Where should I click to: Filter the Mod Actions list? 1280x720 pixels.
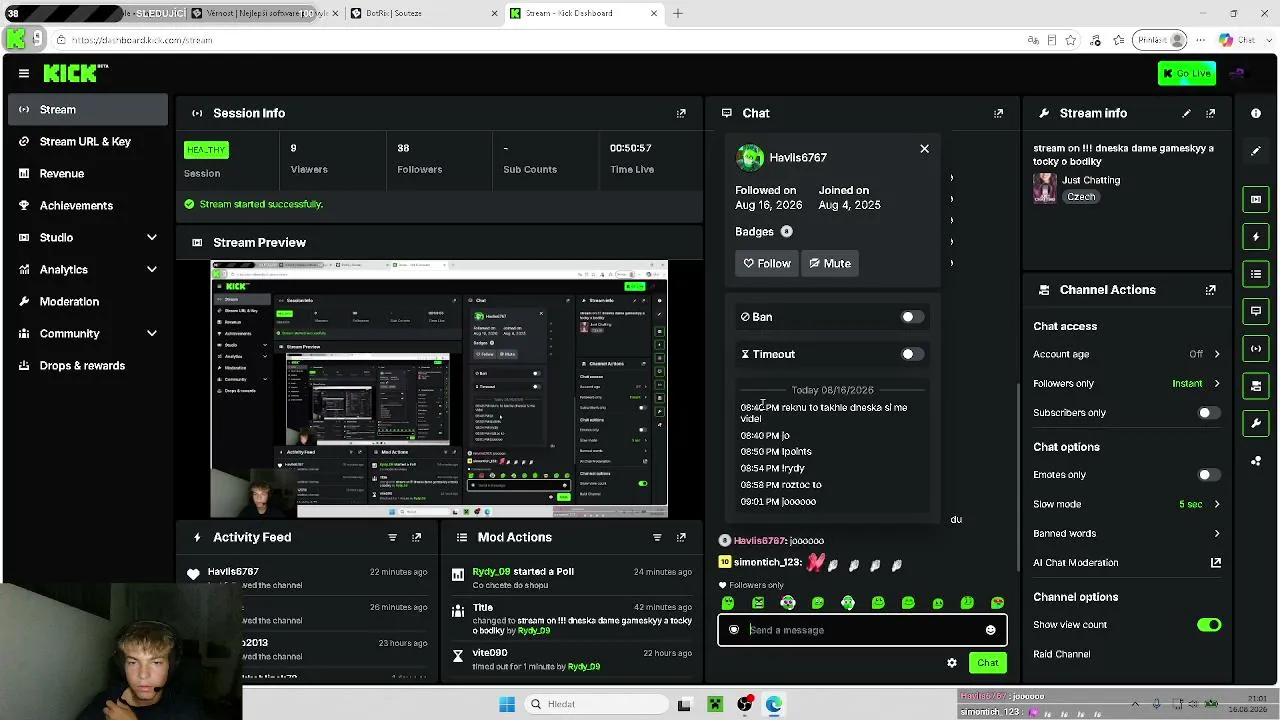(657, 537)
